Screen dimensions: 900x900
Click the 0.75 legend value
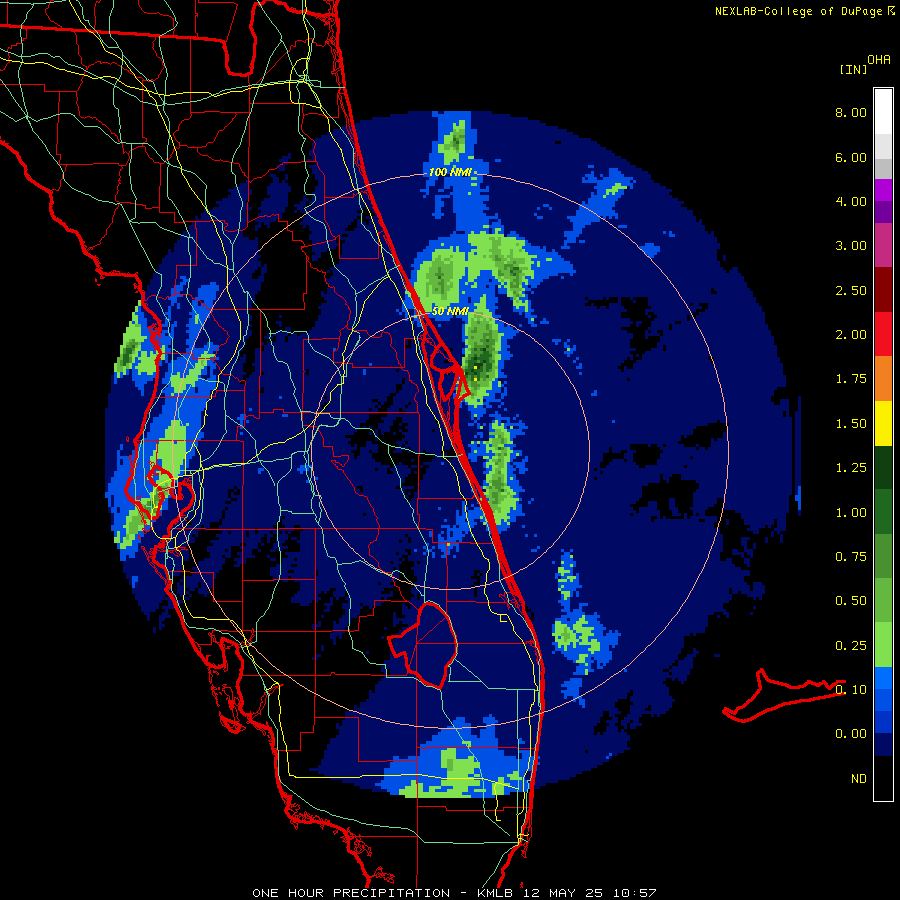(x=851, y=557)
